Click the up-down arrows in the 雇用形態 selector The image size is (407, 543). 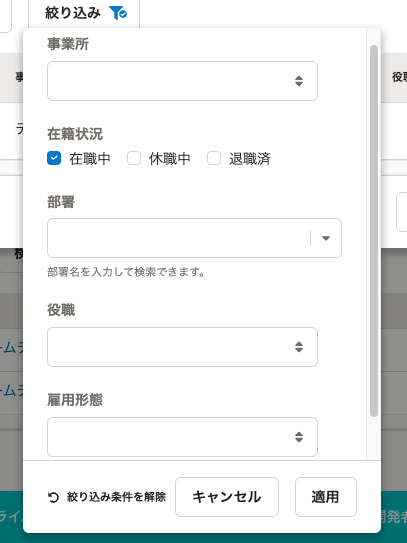tap(299, 437)
